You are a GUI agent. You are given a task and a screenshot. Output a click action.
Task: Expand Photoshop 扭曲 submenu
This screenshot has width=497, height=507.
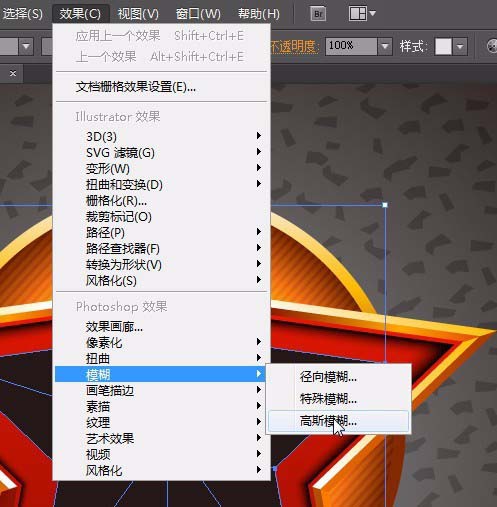161,358
